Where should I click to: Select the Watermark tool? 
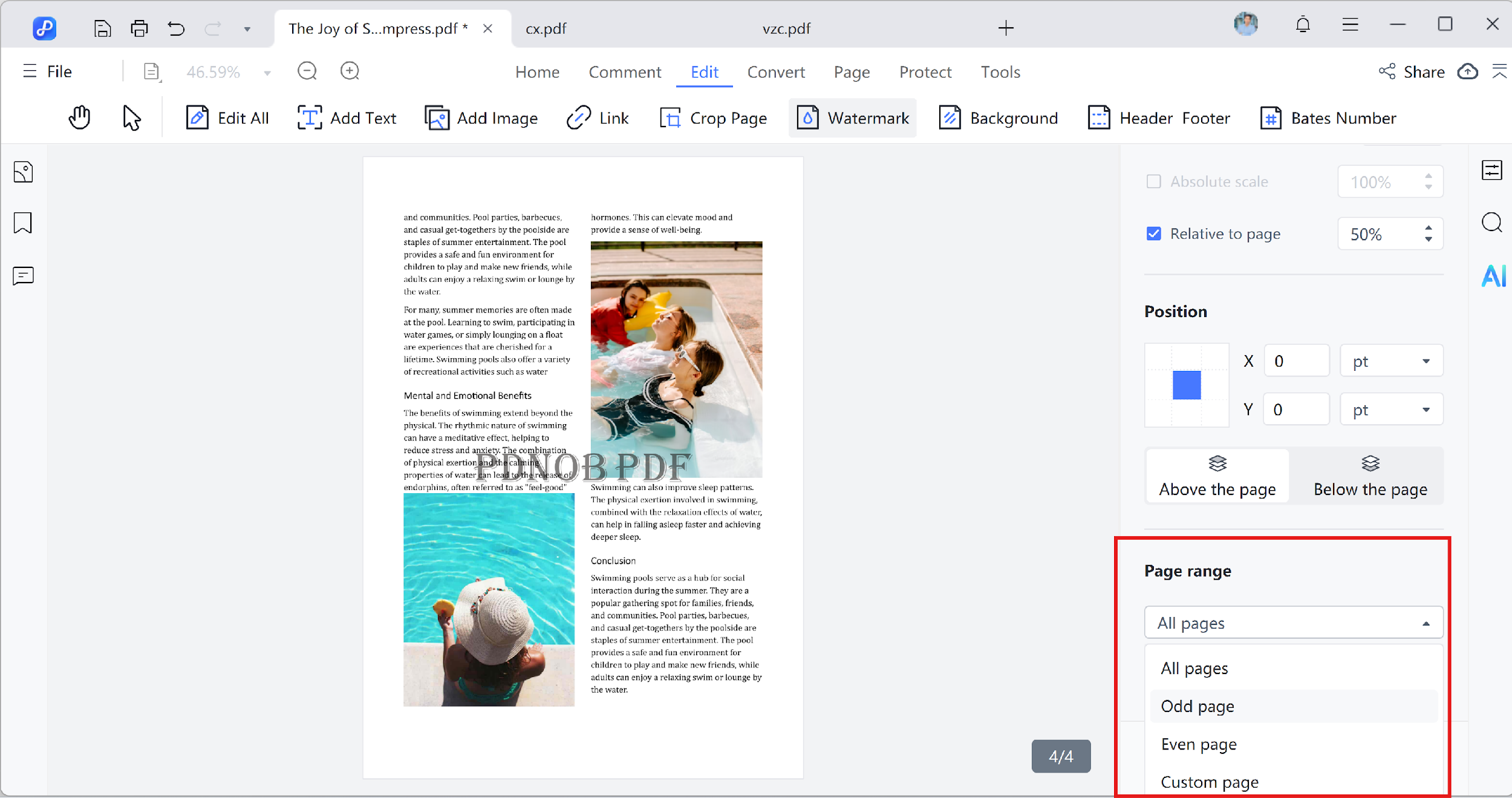tap(852, 117)
